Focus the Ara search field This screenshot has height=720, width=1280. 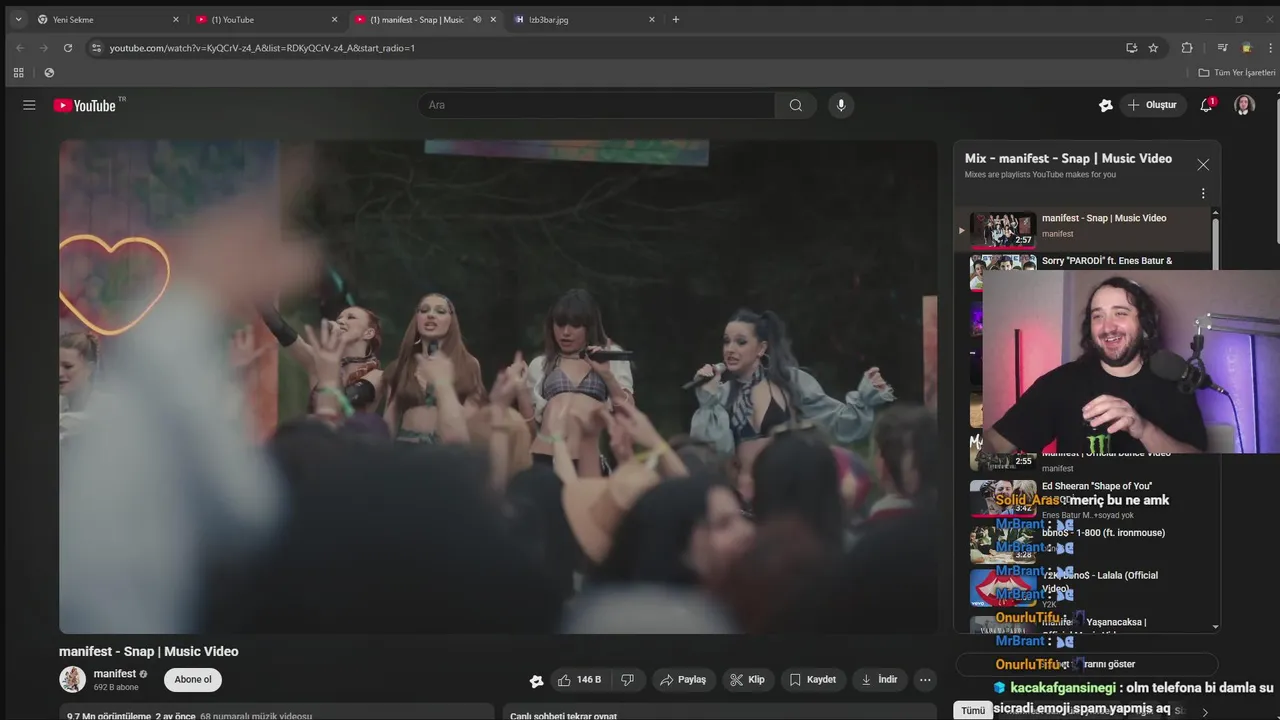point(597,105)
